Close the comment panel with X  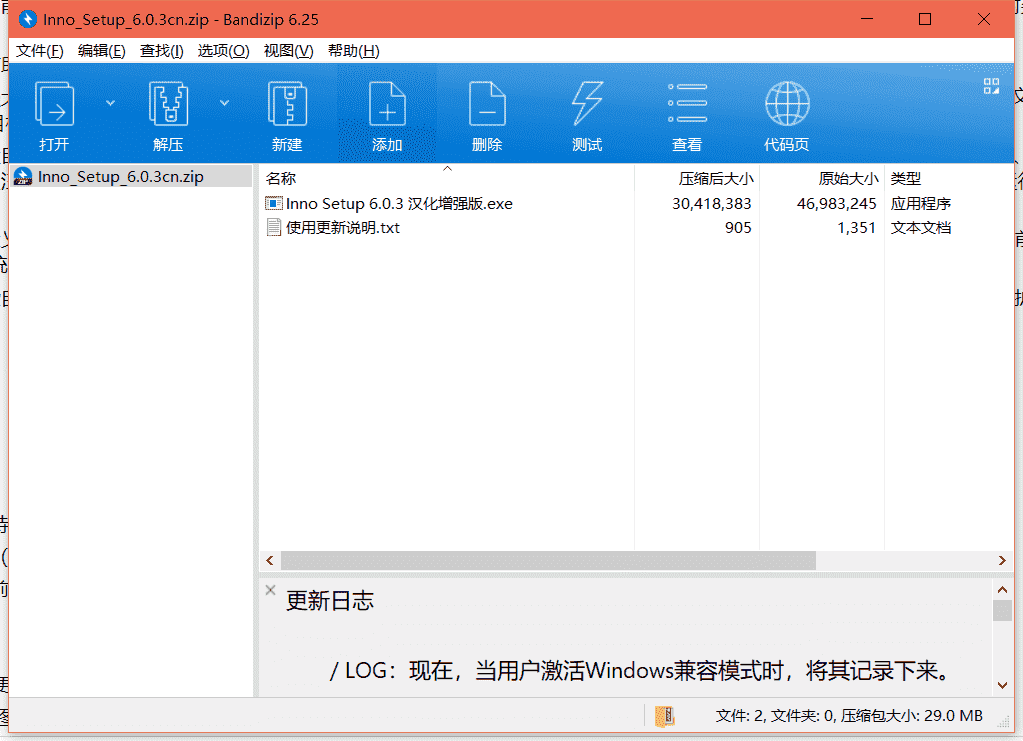(x=270, y=590)
